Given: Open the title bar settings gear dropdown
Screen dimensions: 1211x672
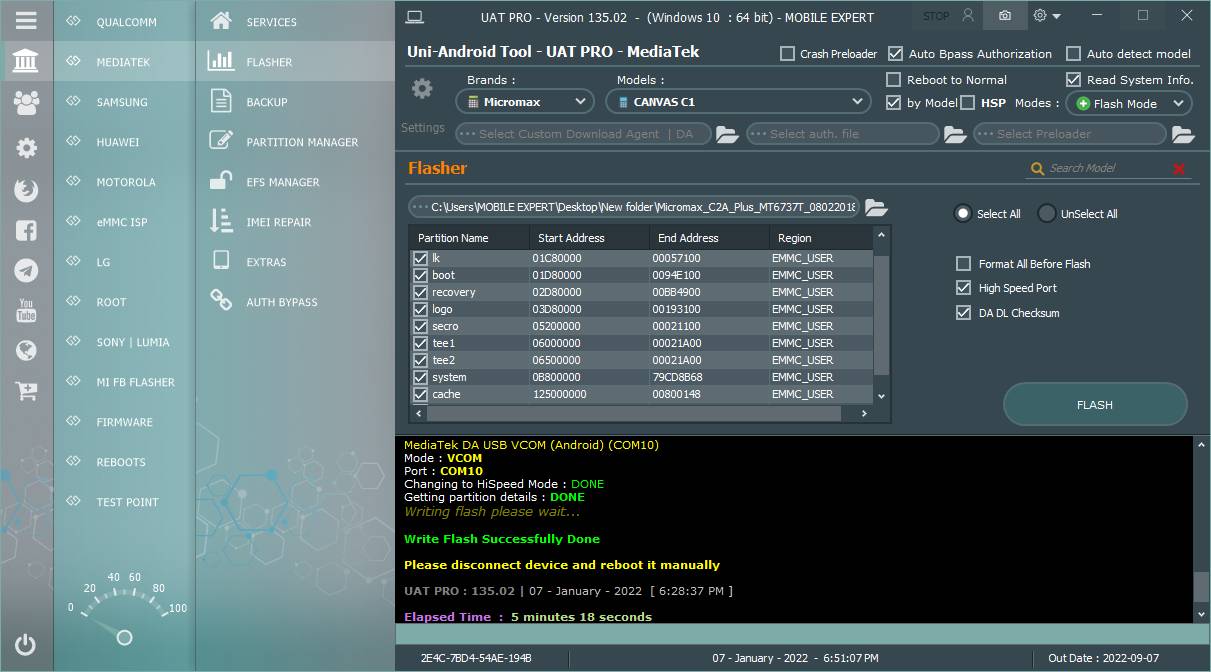Looking at the screenshot, I should 1047,16.
